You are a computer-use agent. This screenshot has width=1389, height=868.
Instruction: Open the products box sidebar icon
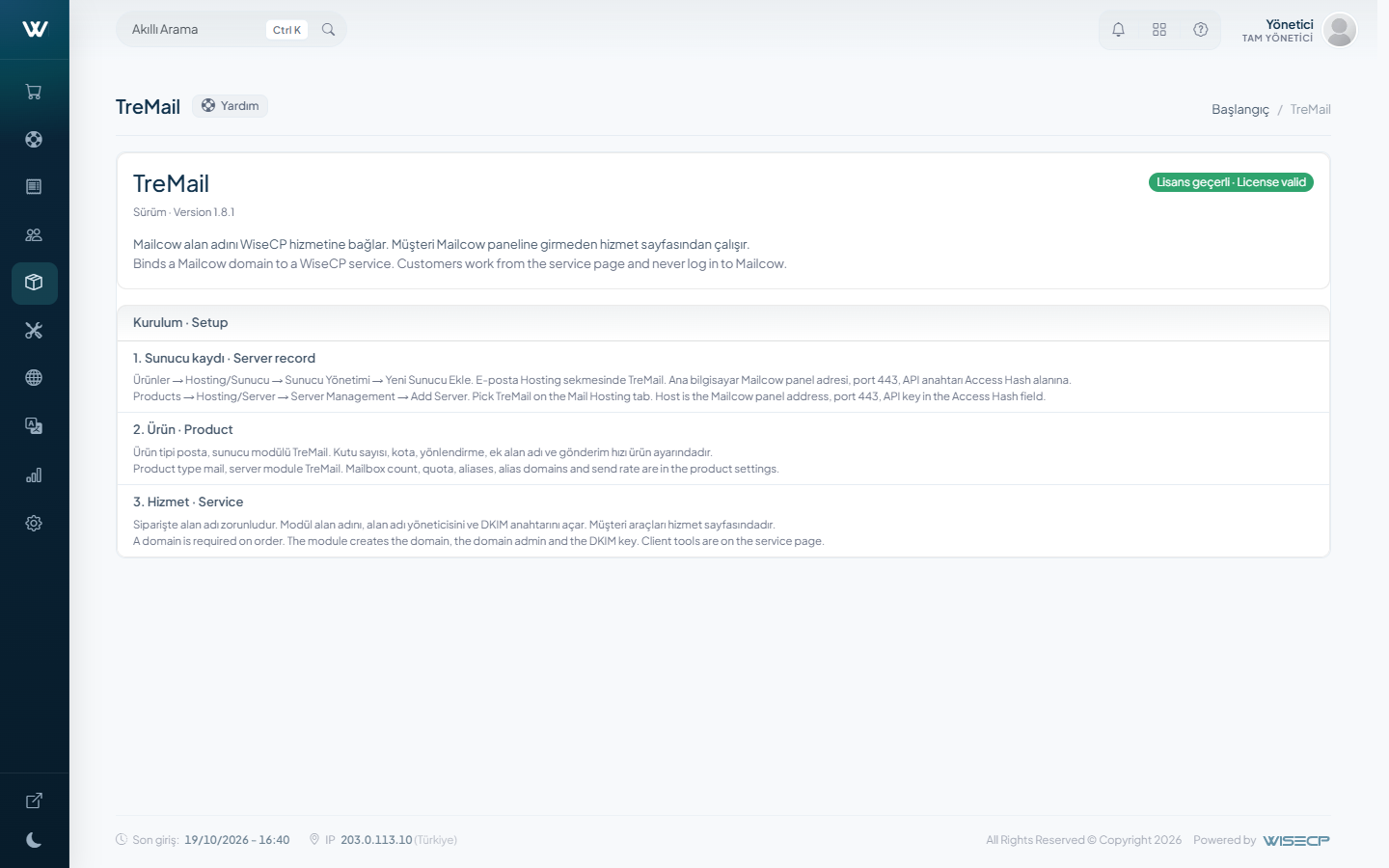(34, 283)
